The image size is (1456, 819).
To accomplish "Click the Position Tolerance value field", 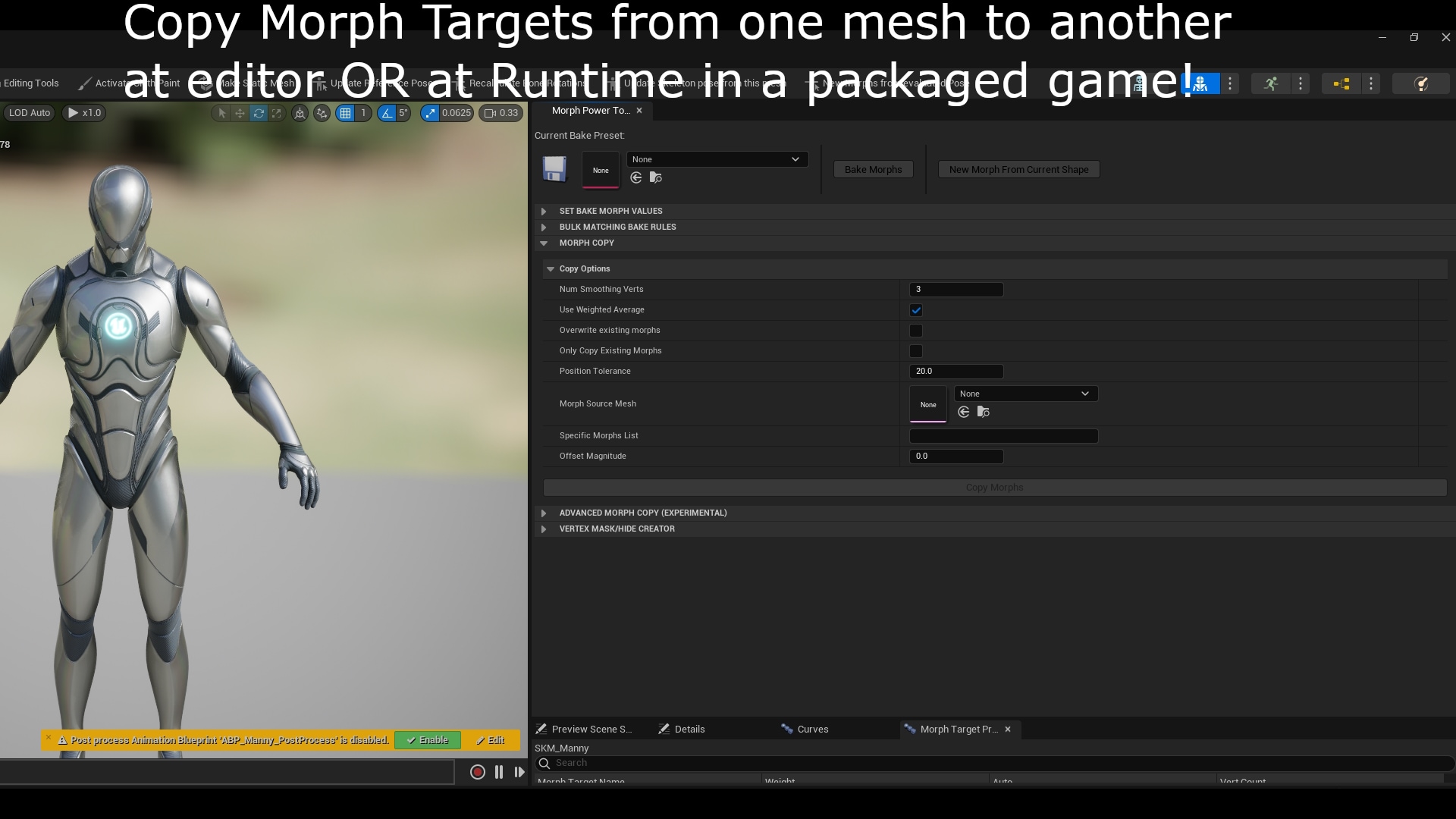I will (x=956, y=372).
